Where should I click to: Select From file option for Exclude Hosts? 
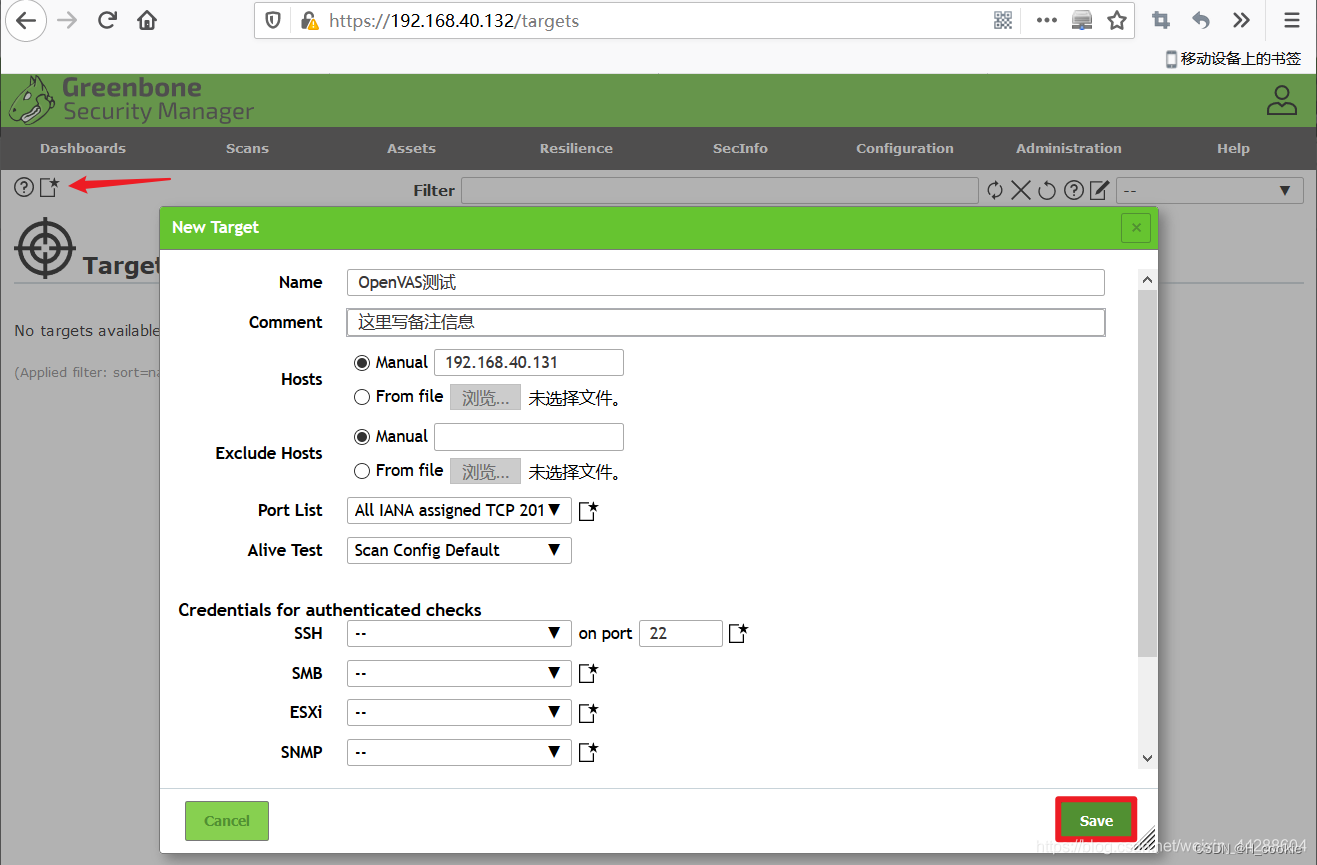pyautogui.click(x=362, y=471)
